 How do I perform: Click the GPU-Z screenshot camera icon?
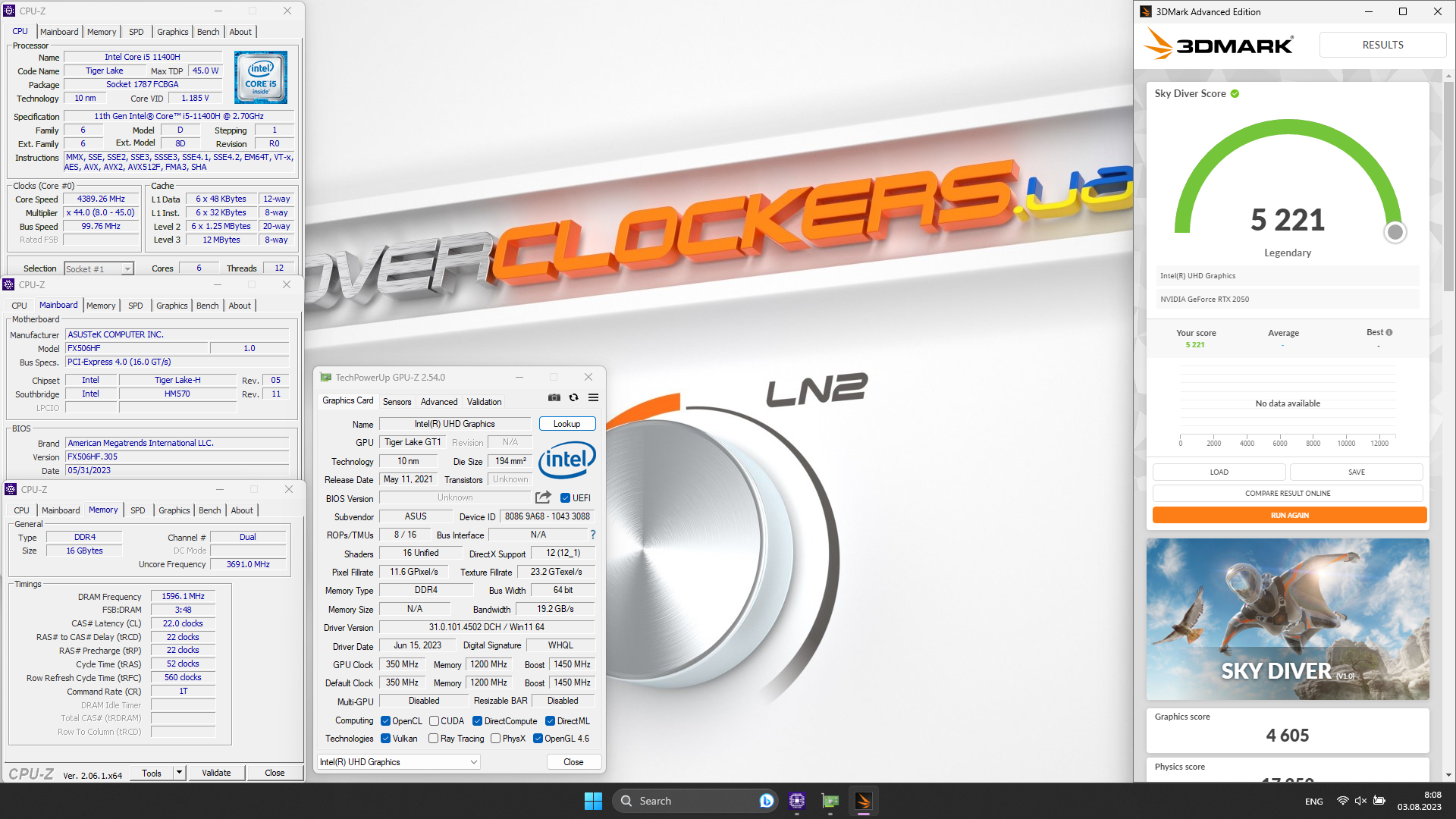(x=554, y=397)
